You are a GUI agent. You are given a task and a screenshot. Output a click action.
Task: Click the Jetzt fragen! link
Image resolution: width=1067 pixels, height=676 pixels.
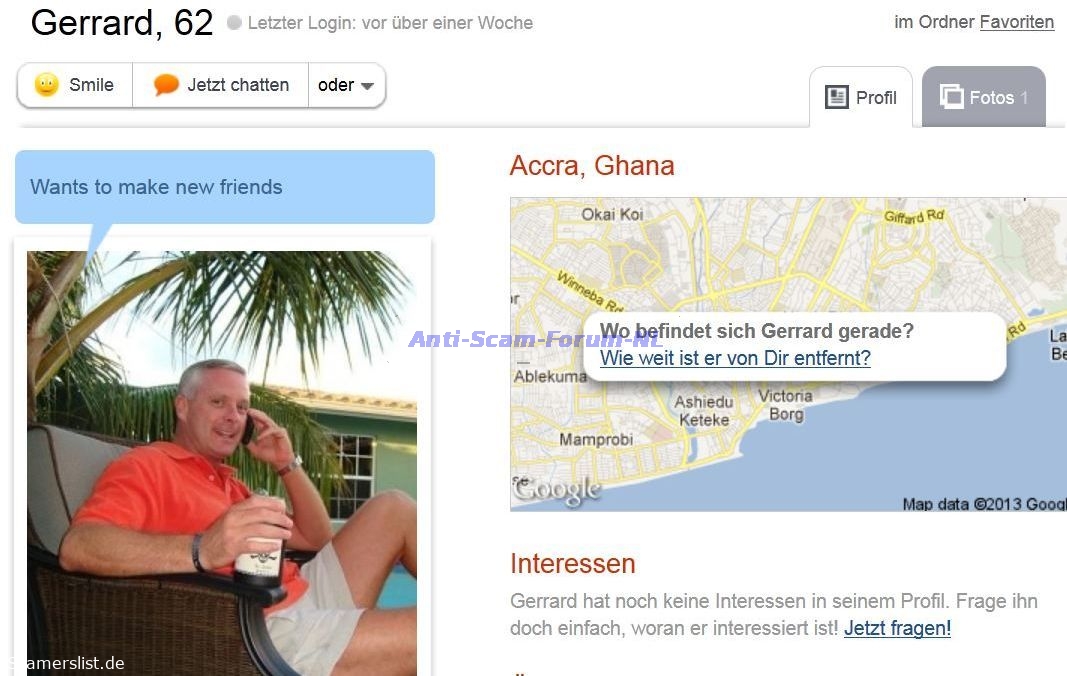(x=897, y=628)
